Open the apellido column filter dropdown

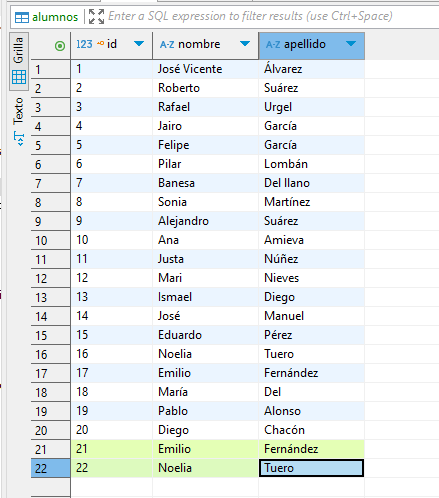coord(351,43)
